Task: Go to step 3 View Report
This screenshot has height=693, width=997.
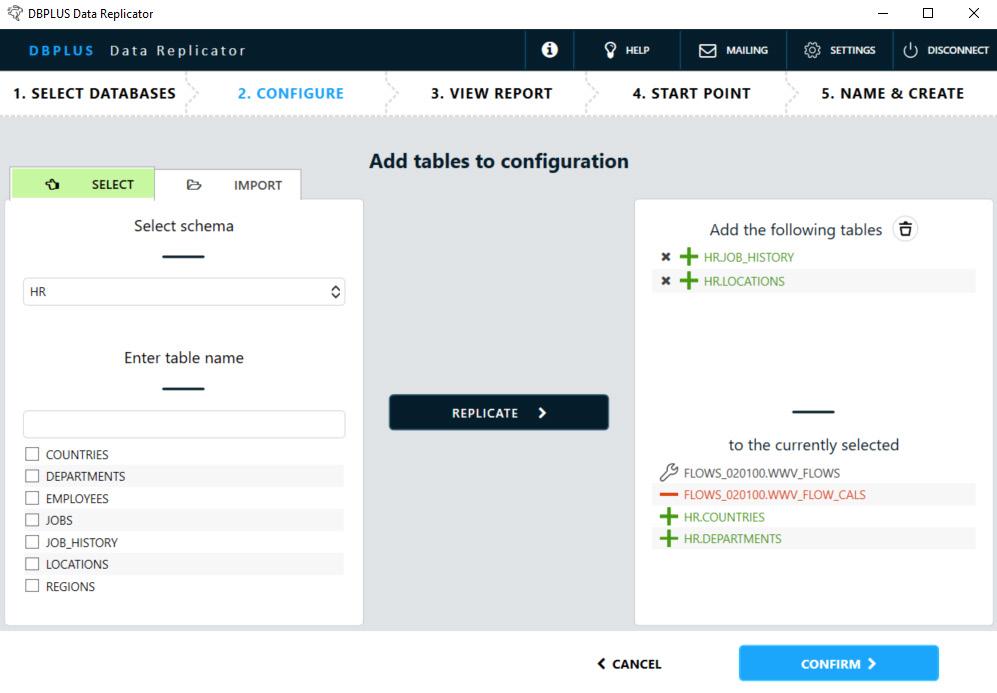Action: tap(492, 93)
